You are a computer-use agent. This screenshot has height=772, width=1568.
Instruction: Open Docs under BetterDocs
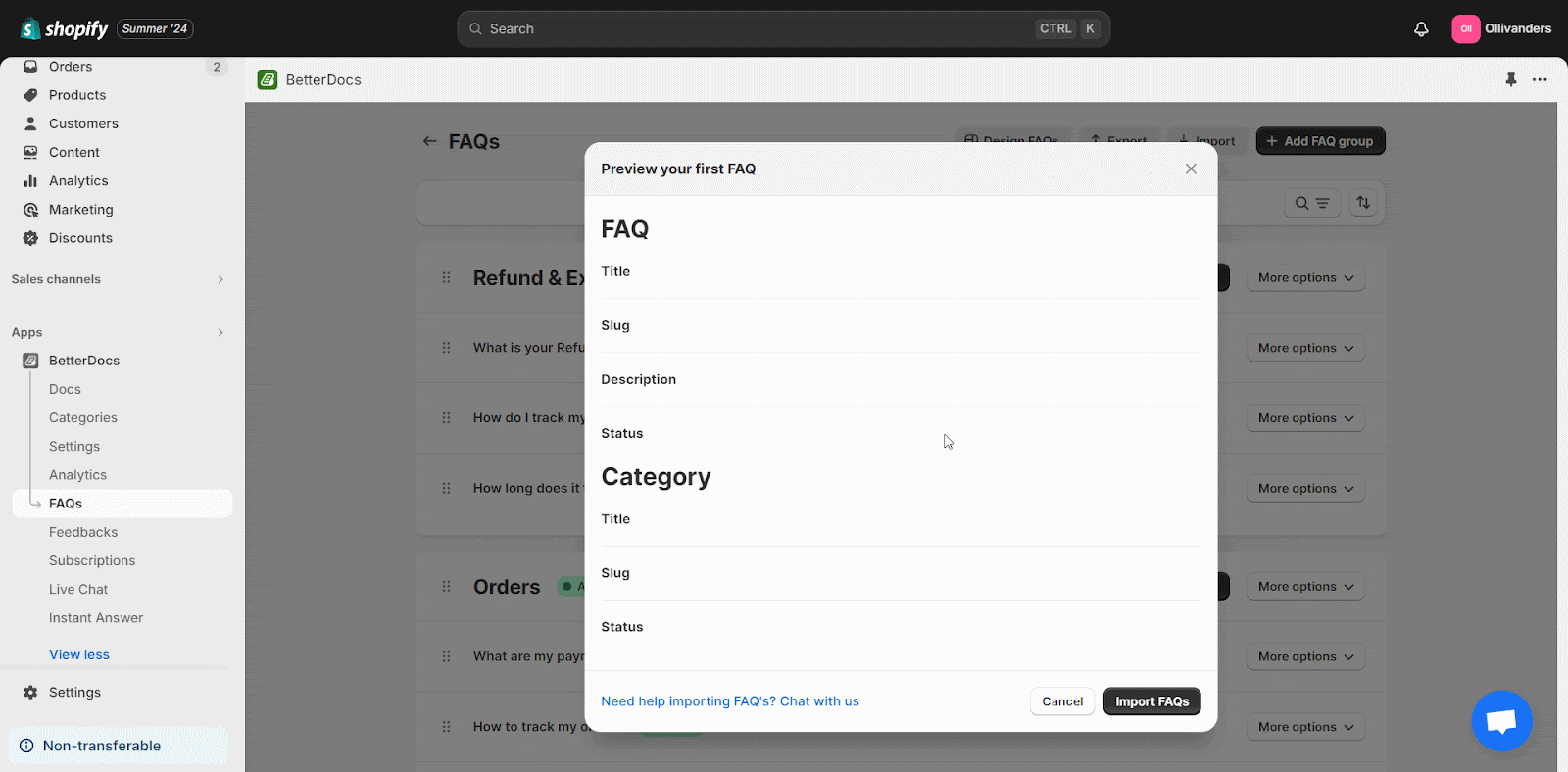65,389
